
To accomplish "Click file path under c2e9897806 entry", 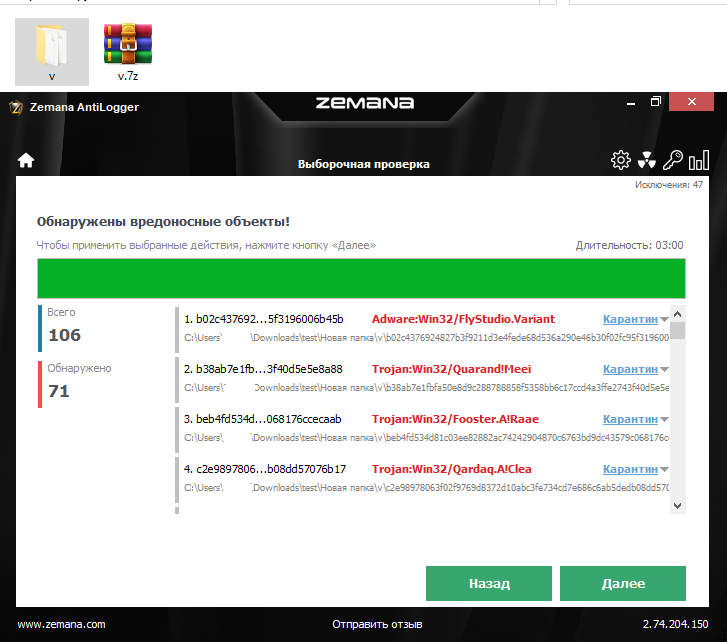I will 426,488.
